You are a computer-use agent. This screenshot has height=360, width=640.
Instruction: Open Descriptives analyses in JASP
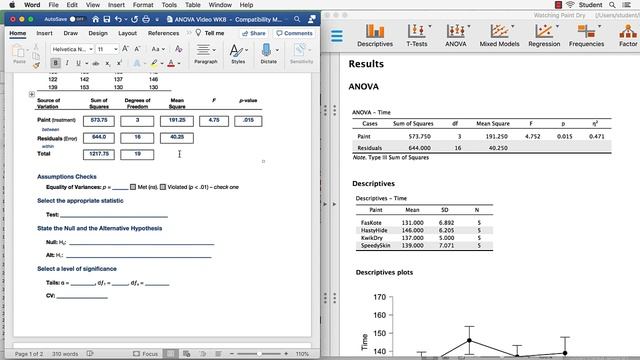[375, 36]
